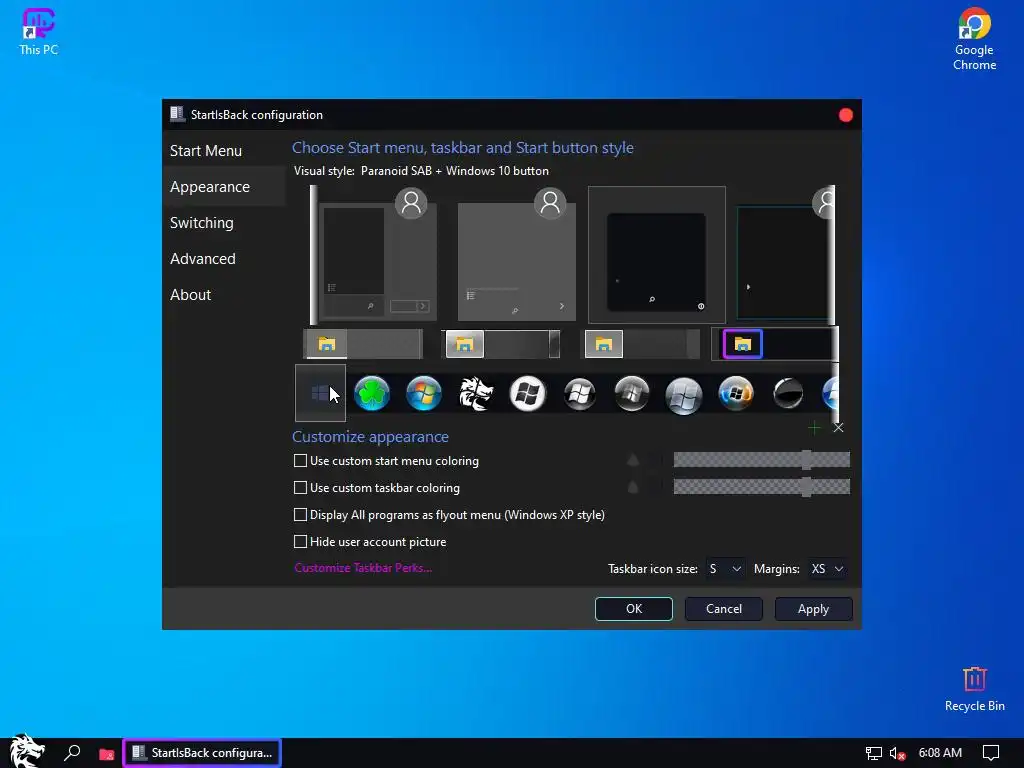Adjust the start menu opacity slider
Viewport: 1024px width, 768px height.
coord(761,460)
